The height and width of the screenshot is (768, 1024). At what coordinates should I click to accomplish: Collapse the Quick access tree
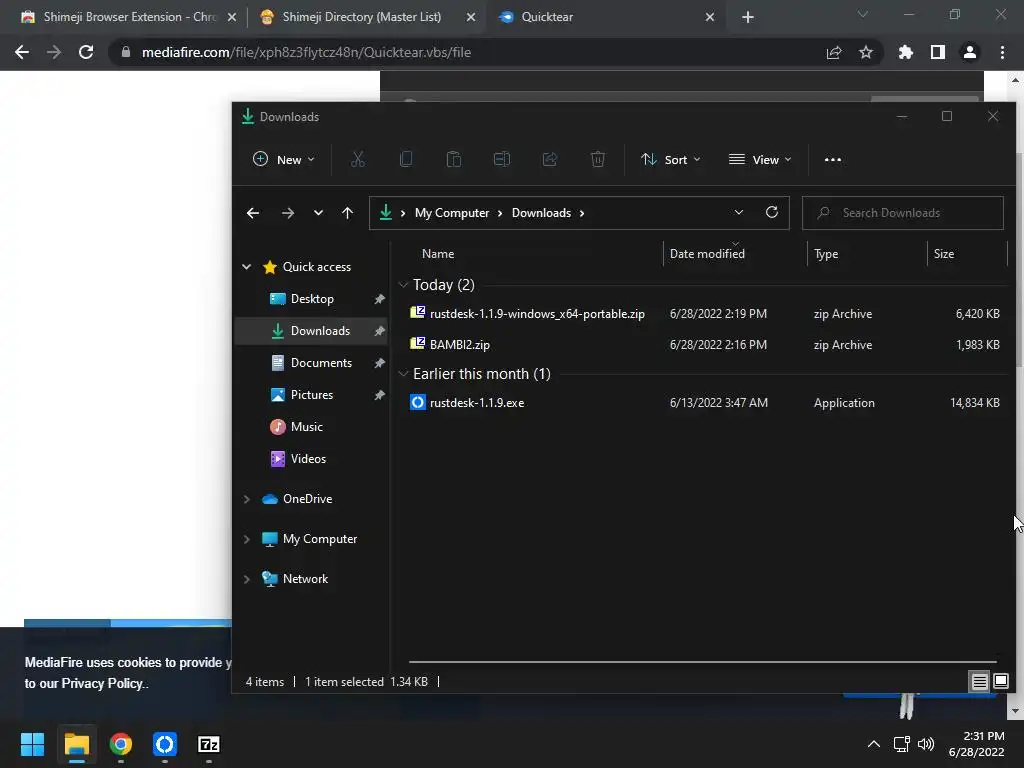[247, 266]
